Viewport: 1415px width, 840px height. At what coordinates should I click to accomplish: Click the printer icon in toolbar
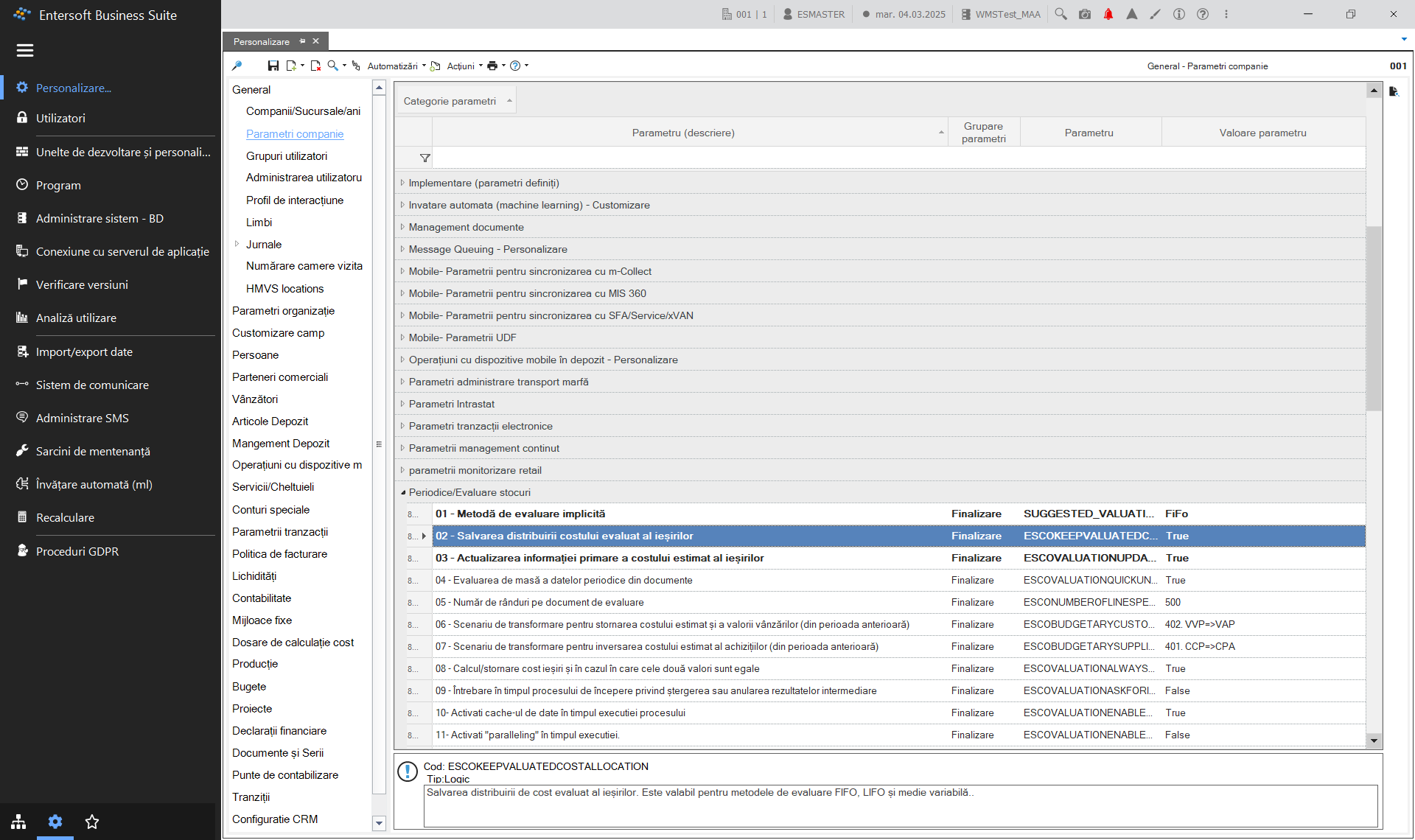(492, 66)
